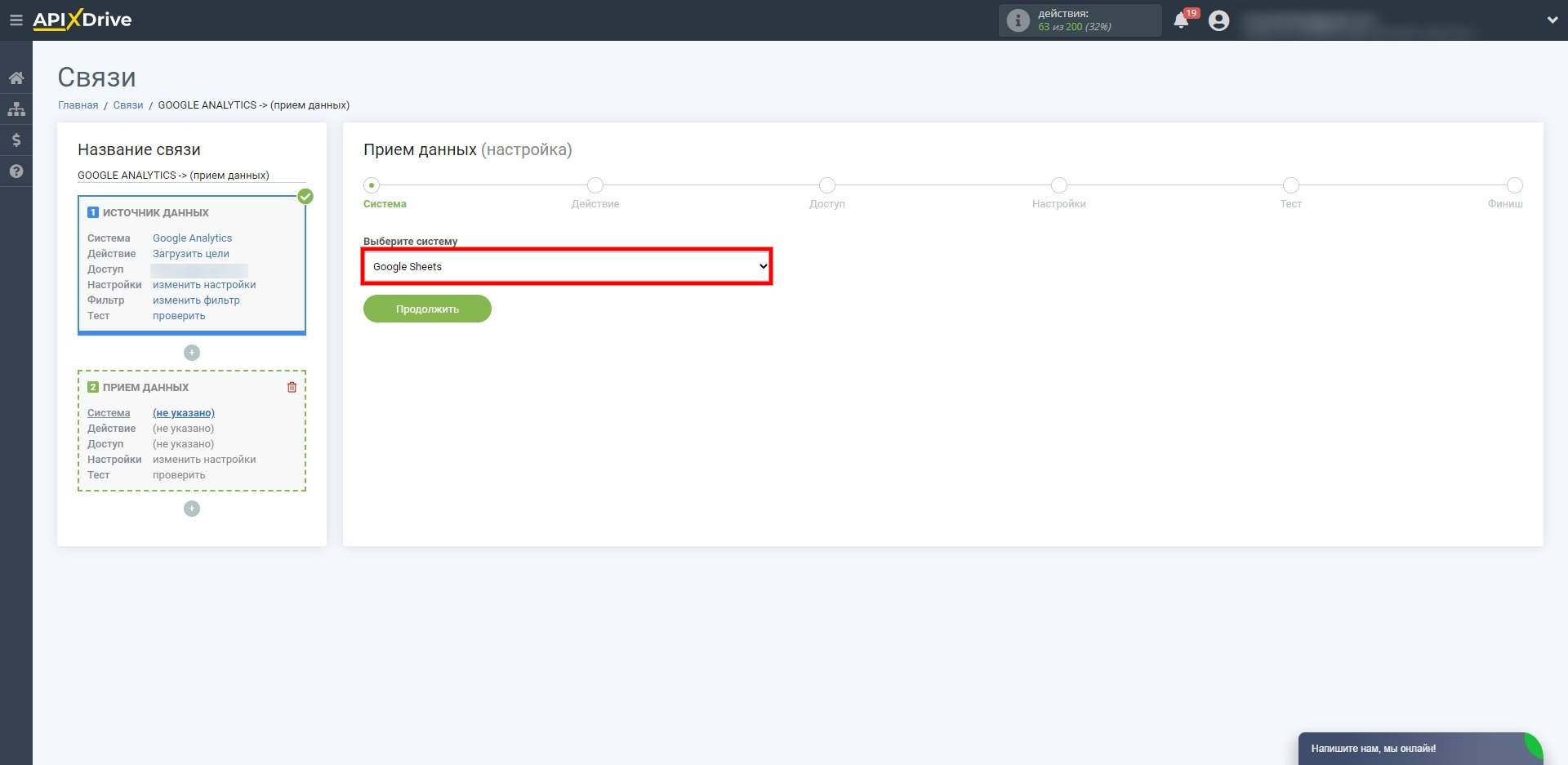1568x765 pixels.
Task: Click the ИСТОЧНИК ДАННЫХ block header
Action: click(155, 212)
